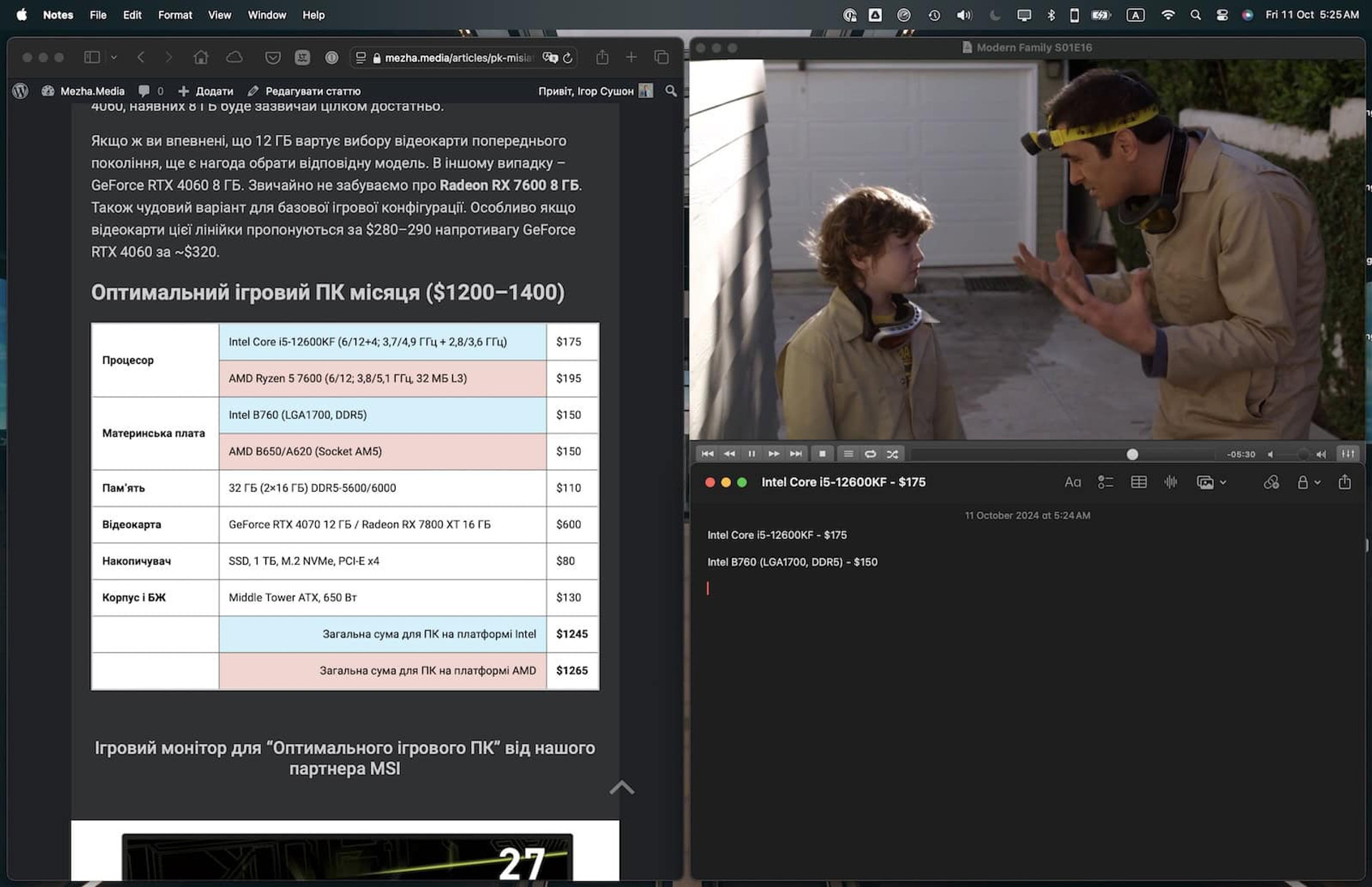This screenshot has height=887, width=1372.
Task: Share the Safari page
Action: click(x=602, y=57)
